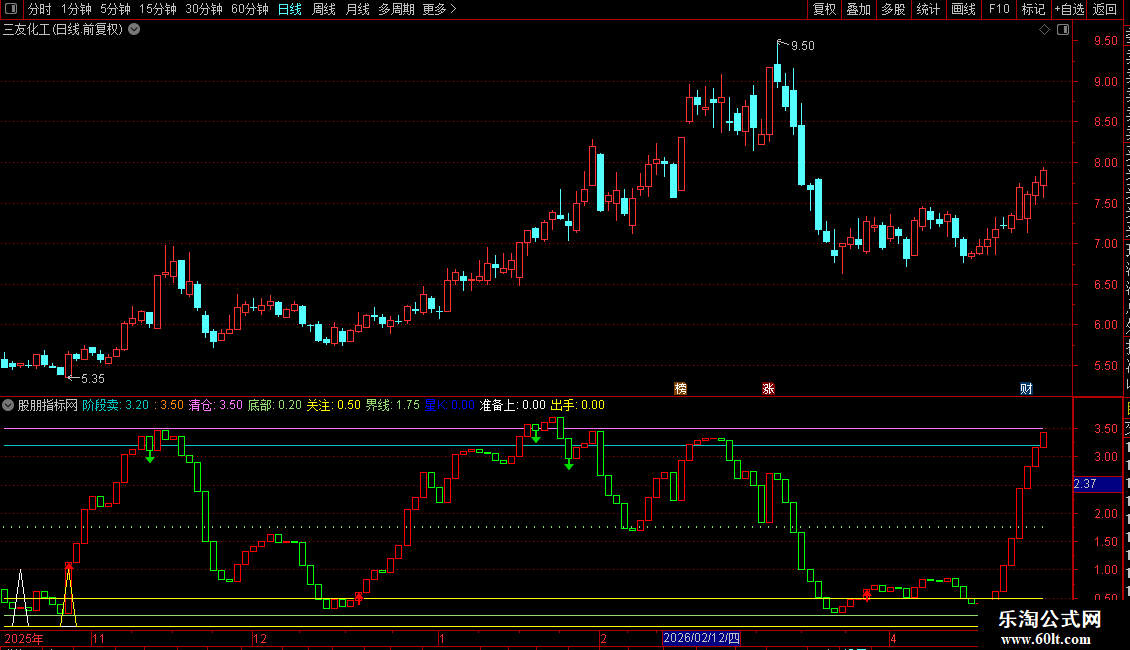Click the 出手: 0.00 indicator value

pyautogui.click(x=577, y=405)
